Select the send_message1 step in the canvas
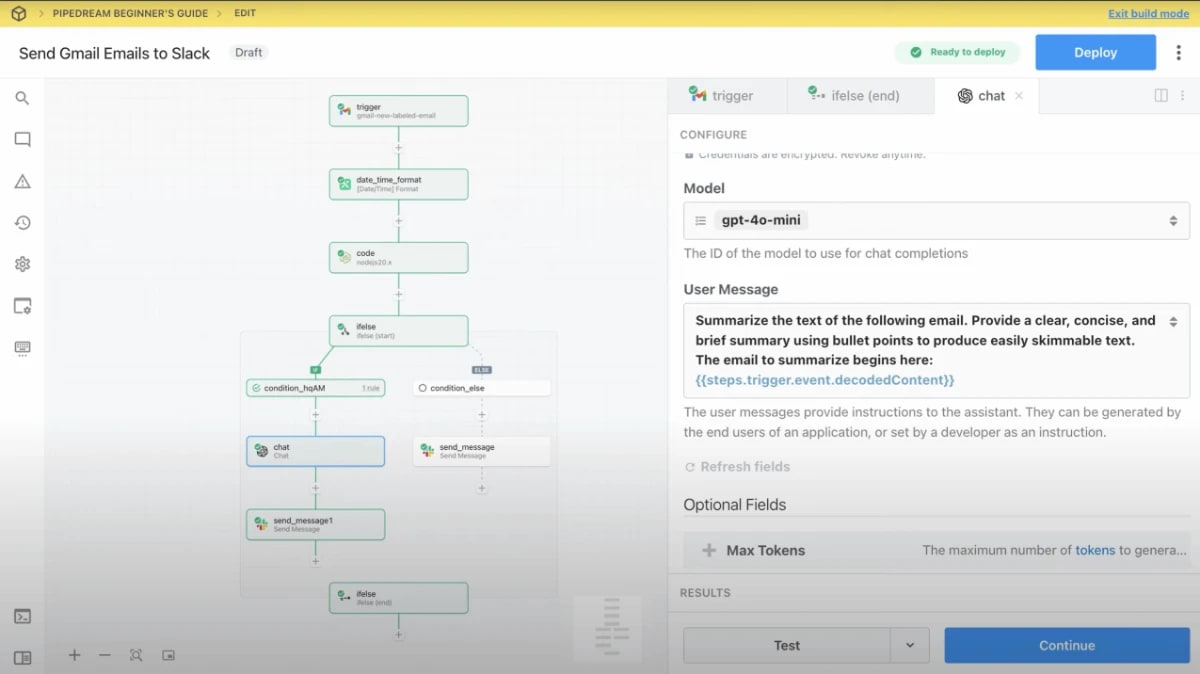The image size is (1200, 674). click(x=315, y=524)
